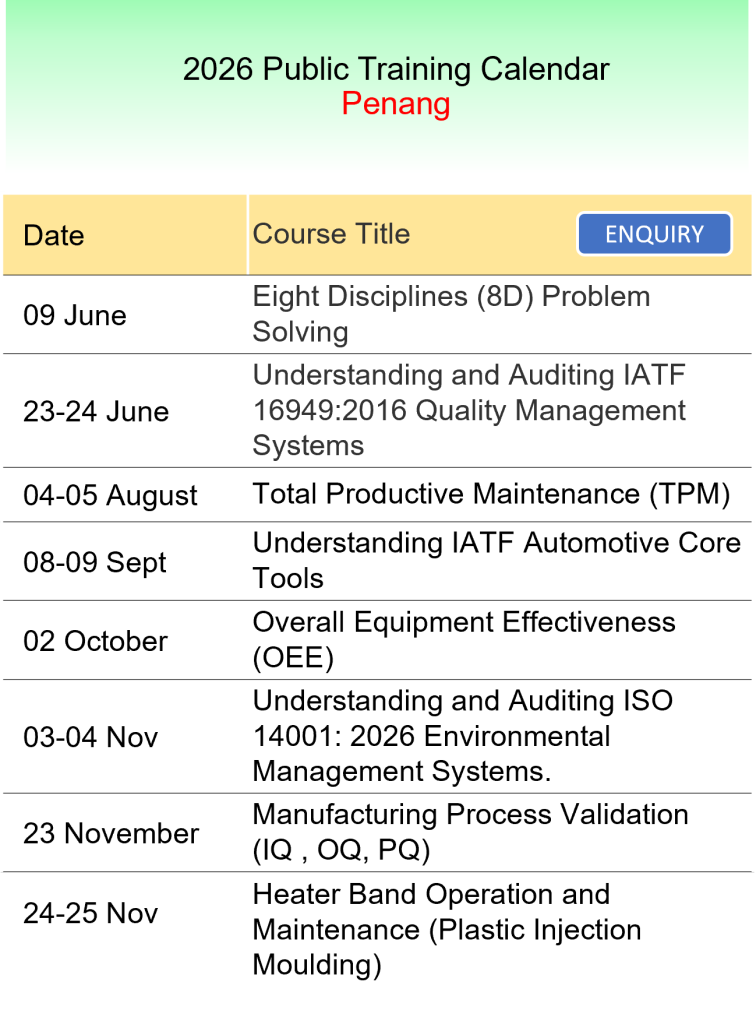The width and height of the screenshot is (756, 1024).
Task: Open Understanding IATF Automotive Core Tools course
Action: click(496, 560)
